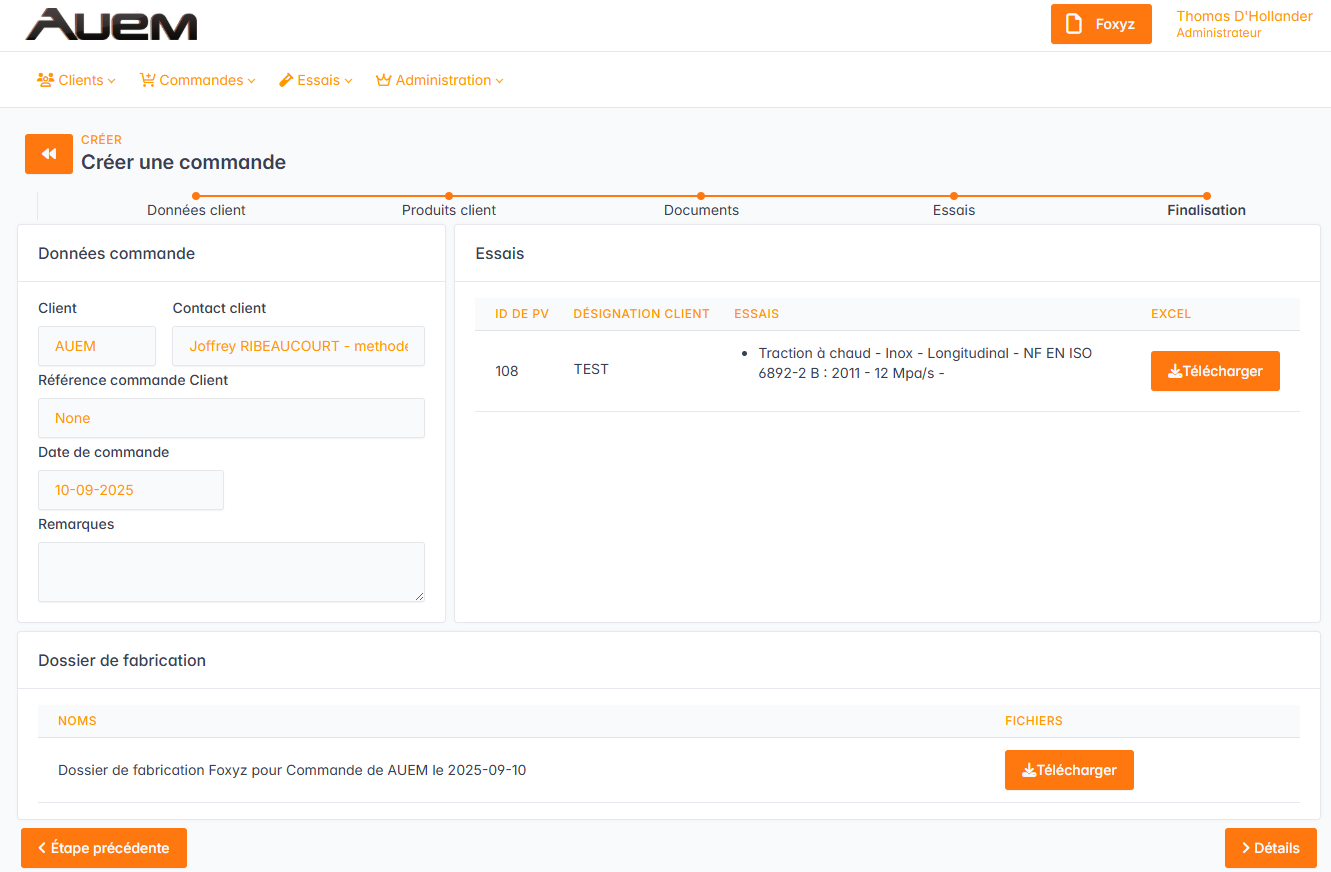The width and height of the screenshot is (1331, 872).
Task: Download the Dossier de fabrication file
Action: [x=1069, y=770]
